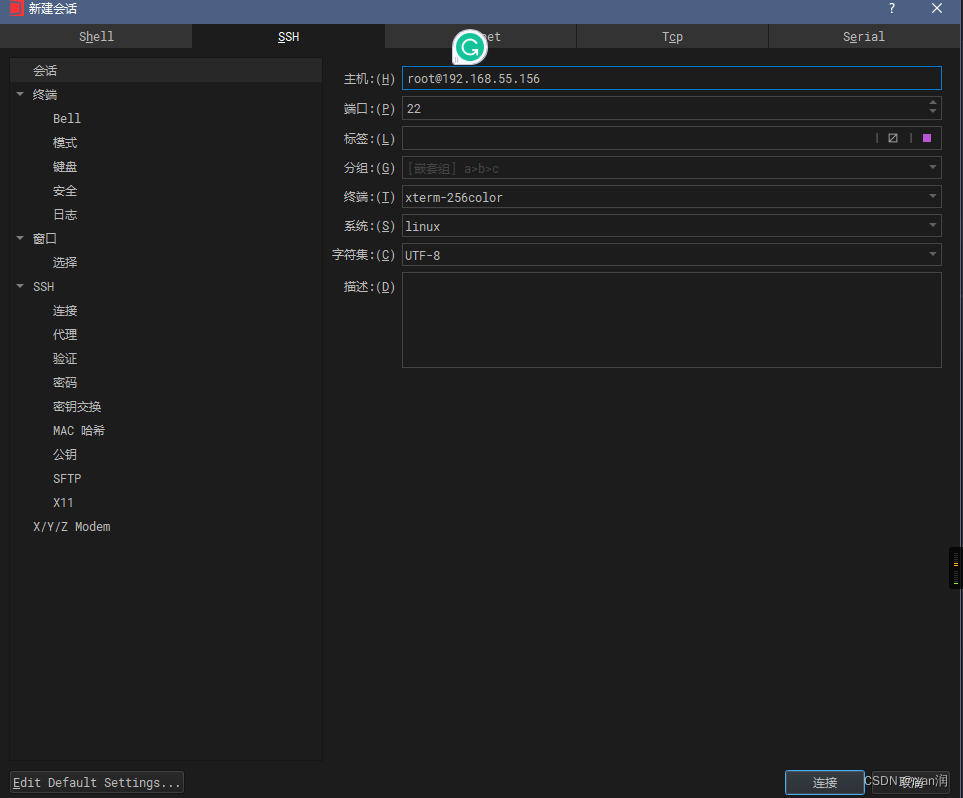
Task: Select MAC 哈希 under SSH
Action: (x=79, y=430)
